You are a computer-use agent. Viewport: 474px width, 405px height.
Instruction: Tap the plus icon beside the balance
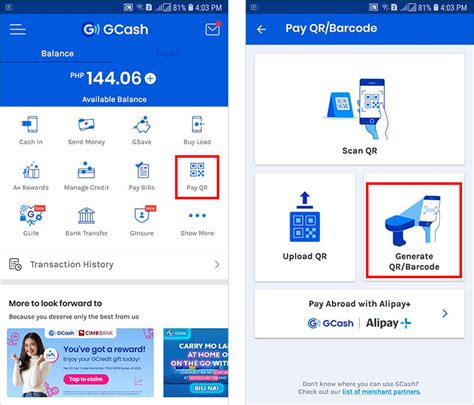pyautogui.click(x=150, y=79)
